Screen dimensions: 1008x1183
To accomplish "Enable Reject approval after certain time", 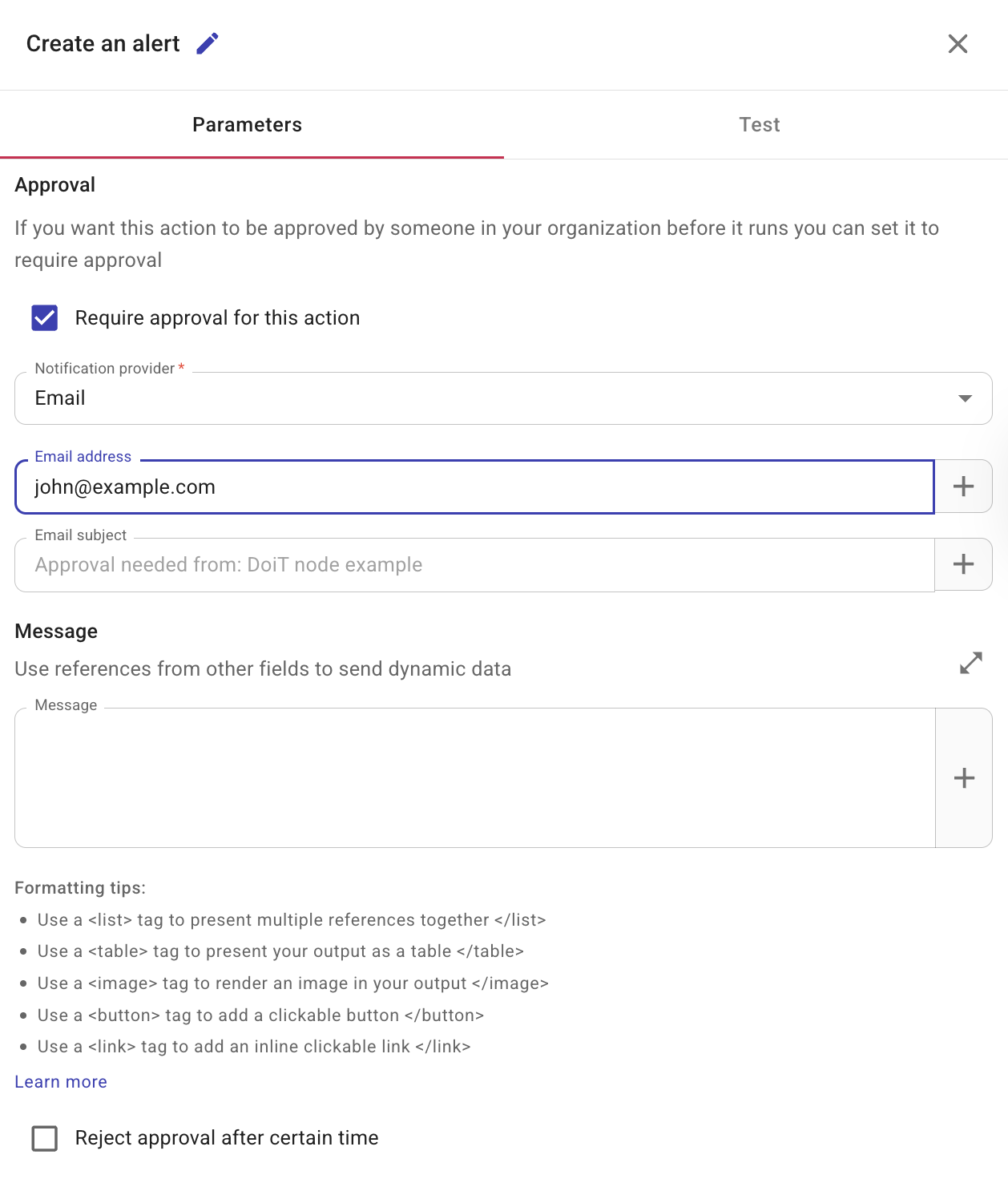I will coord(45,1138).
